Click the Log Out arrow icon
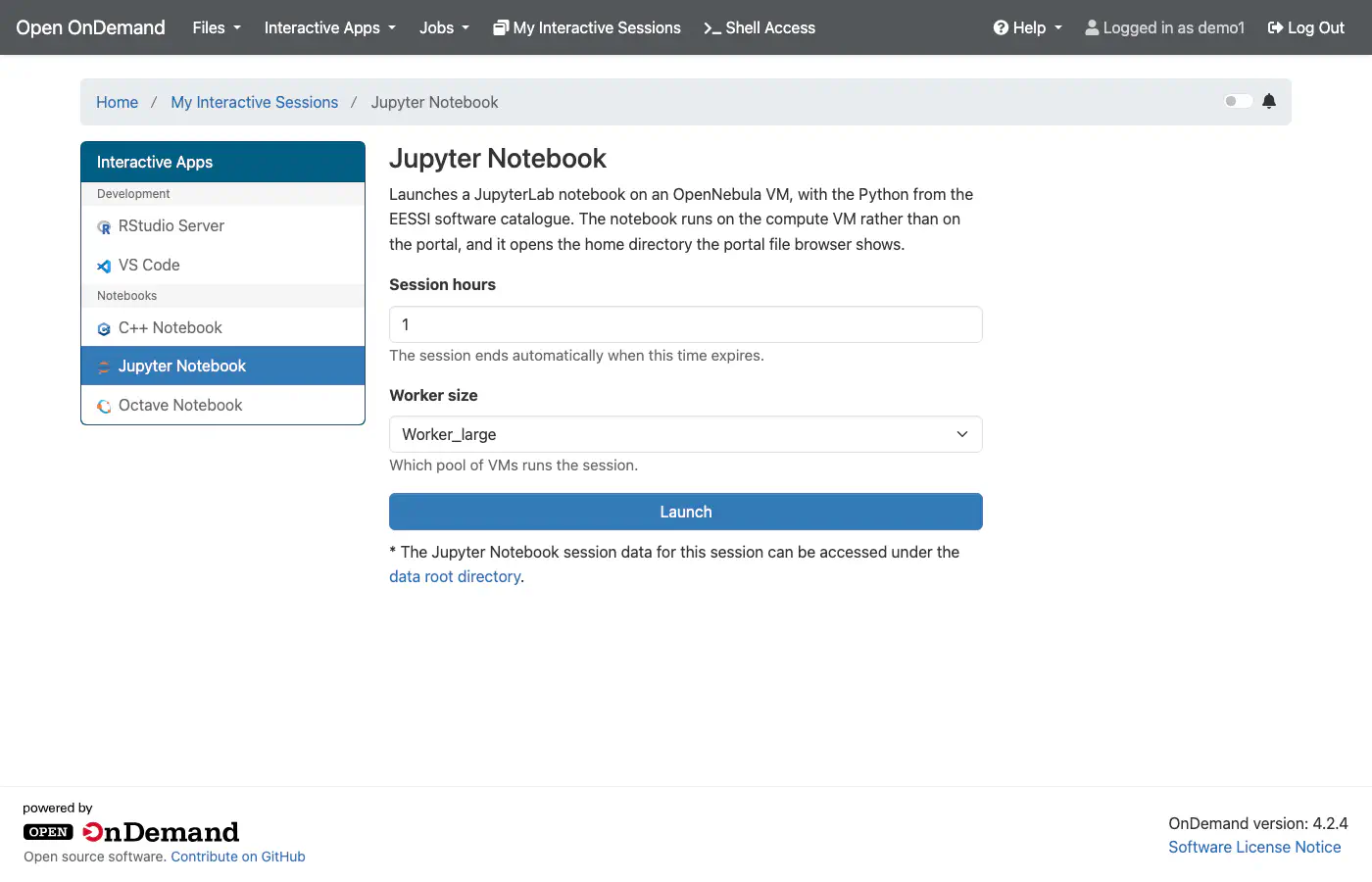 click(1275, 27)
